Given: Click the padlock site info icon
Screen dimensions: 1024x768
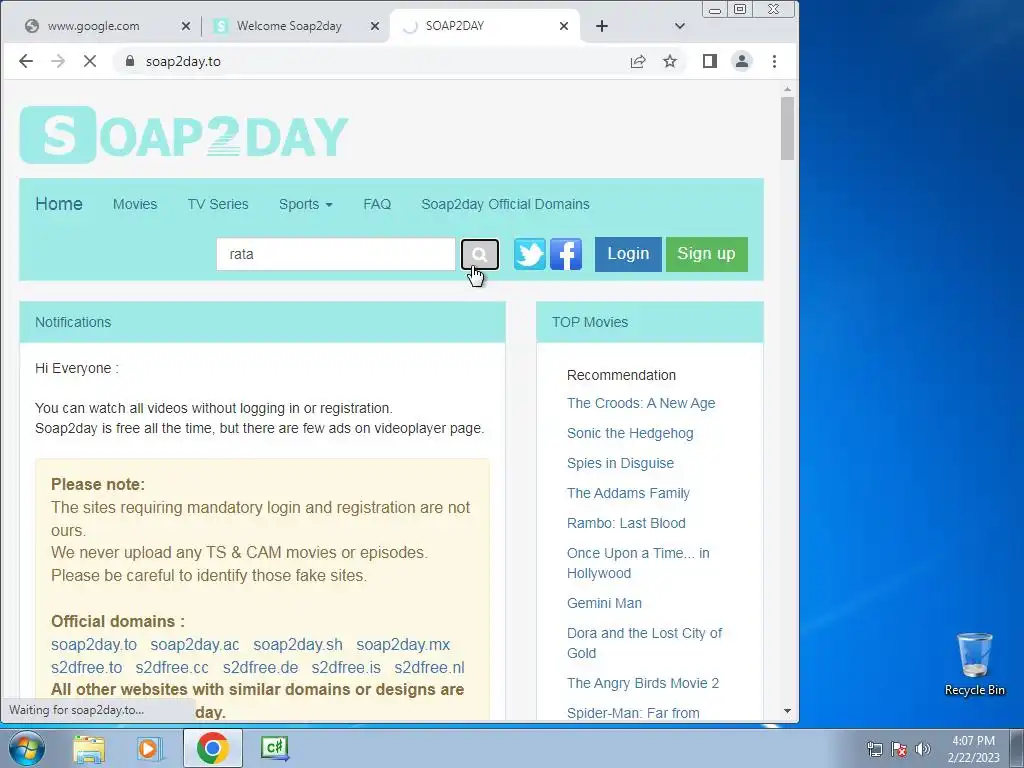Looking at the screenshot, I should [130, 61].
